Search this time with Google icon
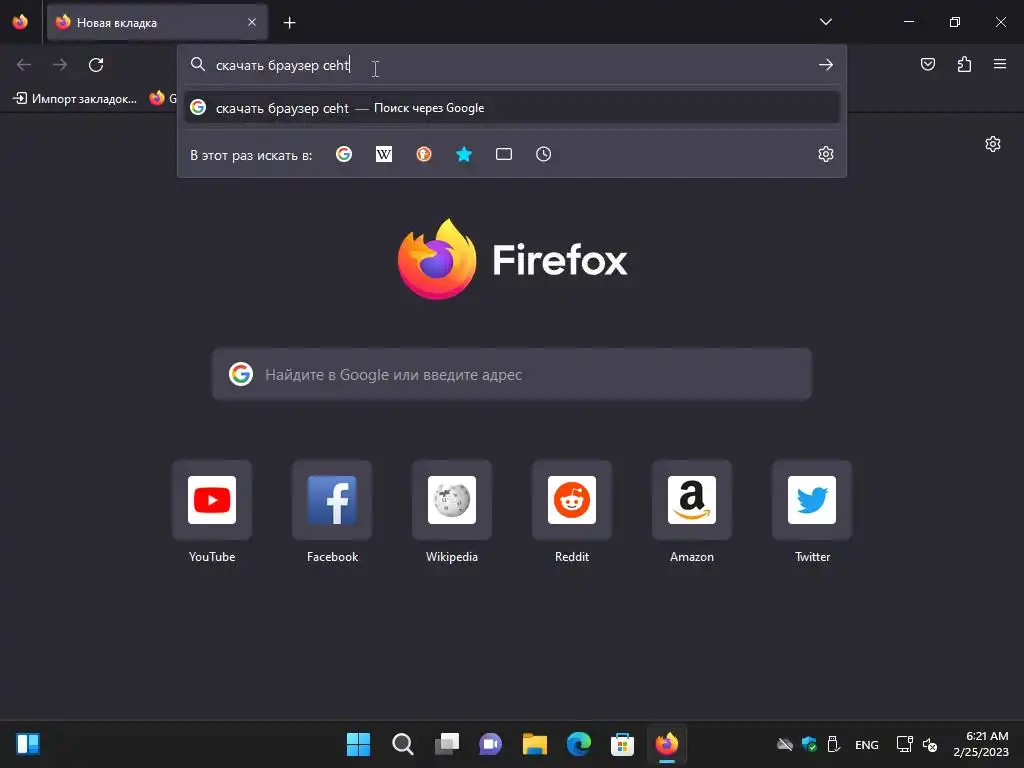Image resolution: width=1024 pixels, height=768 pixels. [344, 154]
